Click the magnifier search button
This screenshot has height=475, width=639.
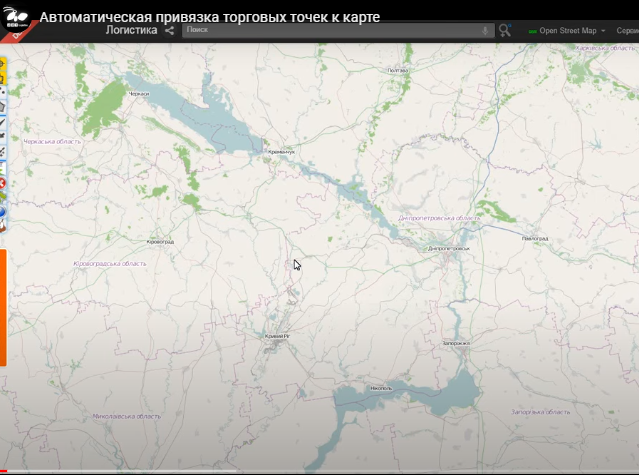click(x=505, y=31)
